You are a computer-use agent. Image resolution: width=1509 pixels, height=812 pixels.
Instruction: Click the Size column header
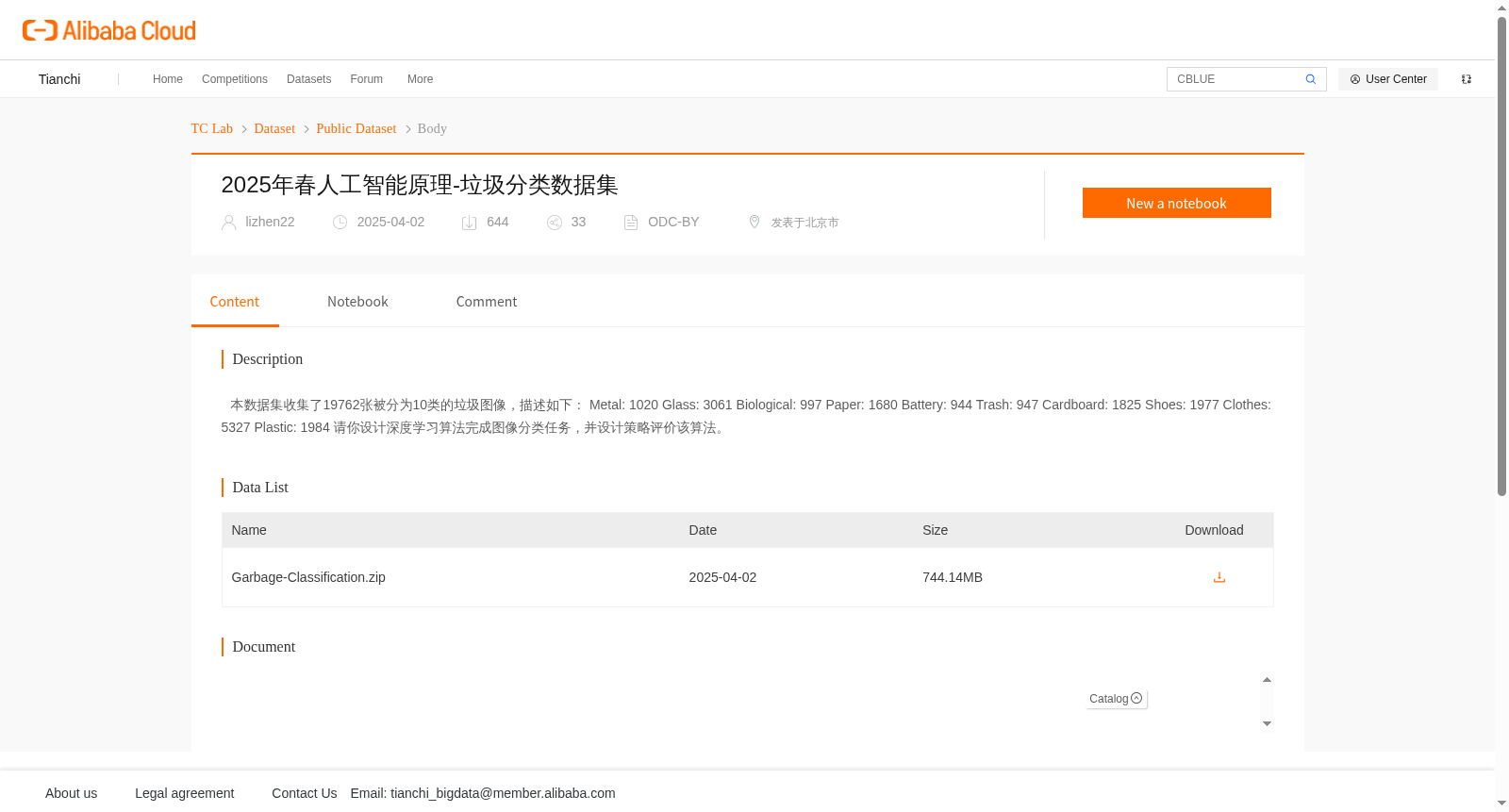[x=936, y=530]
